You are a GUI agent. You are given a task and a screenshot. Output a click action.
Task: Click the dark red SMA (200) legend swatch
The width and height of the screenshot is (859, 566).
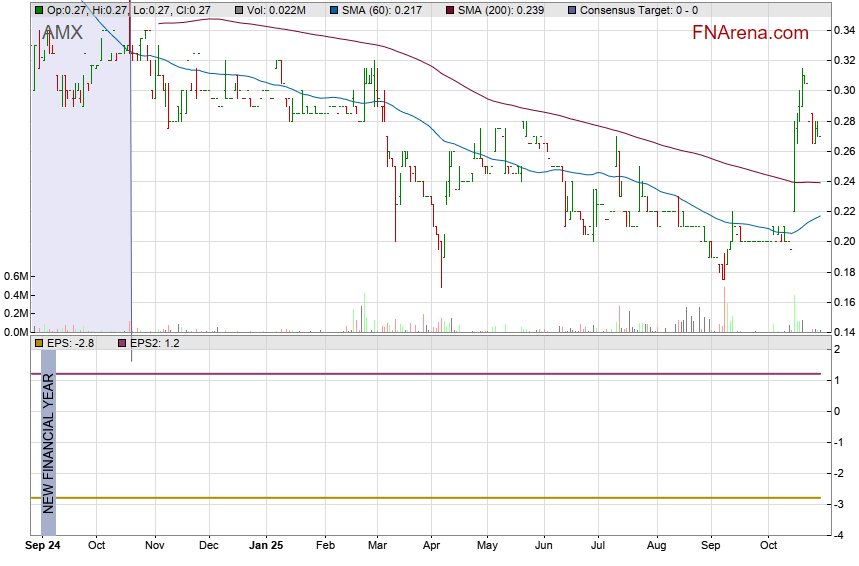pos(449,10)
